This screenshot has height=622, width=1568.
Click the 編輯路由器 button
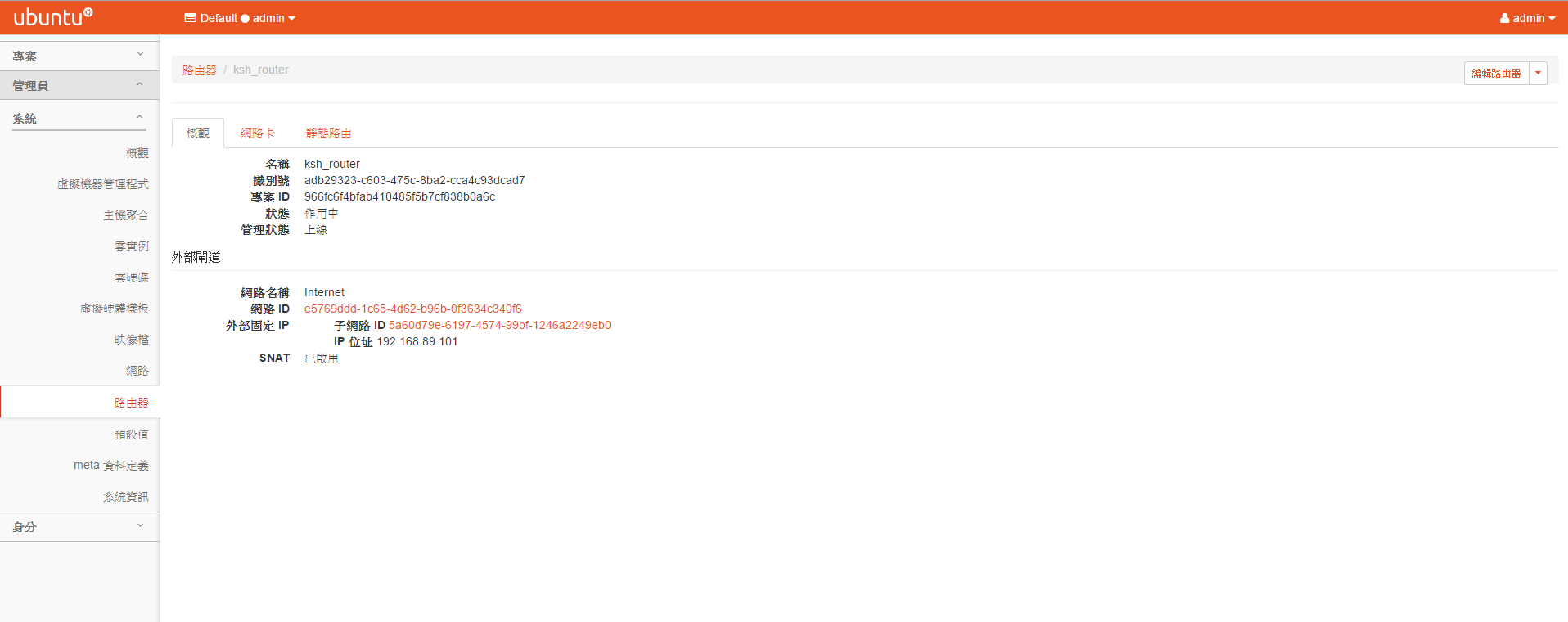1496,74
